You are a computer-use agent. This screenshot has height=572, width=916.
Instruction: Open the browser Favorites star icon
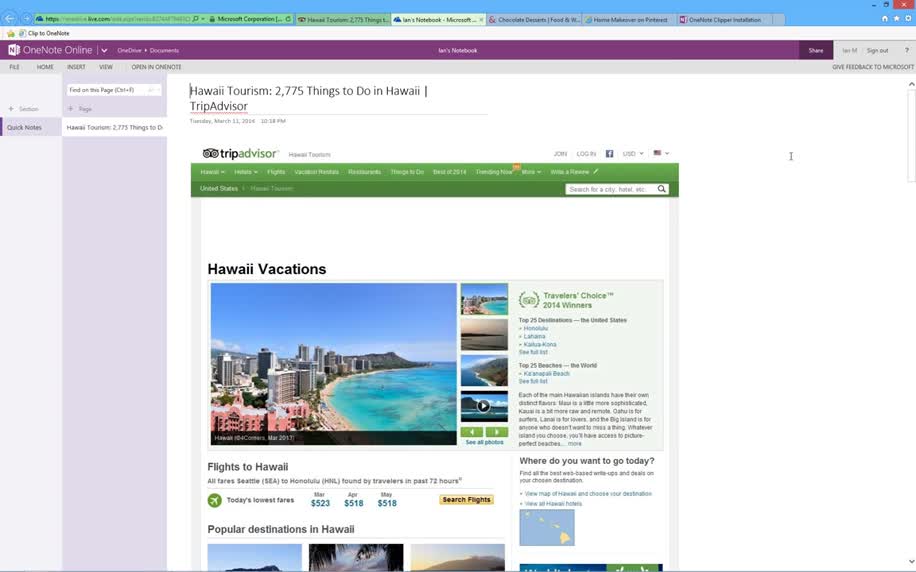coord(896,19)
